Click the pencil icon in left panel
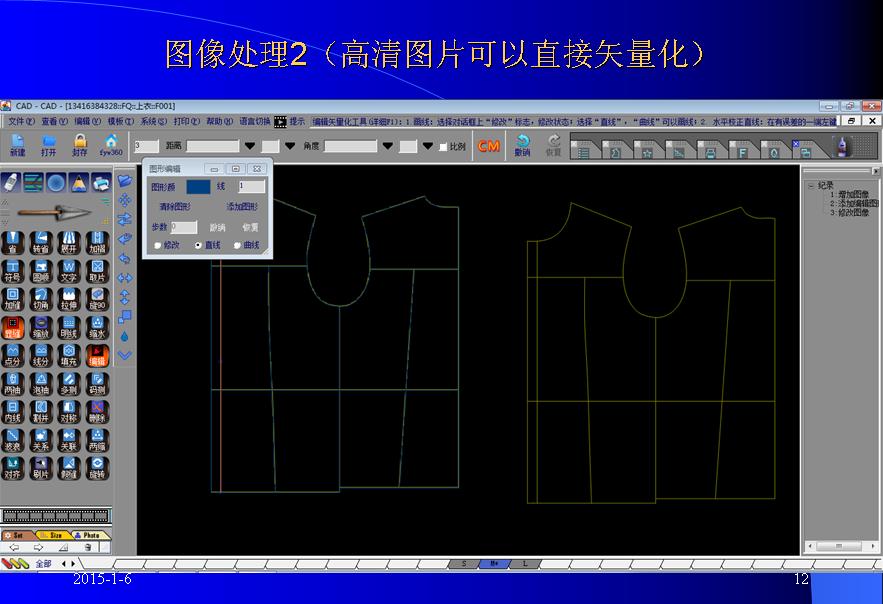Image resolution: width=883 pixels, height=604 pixels. point(79,182)
